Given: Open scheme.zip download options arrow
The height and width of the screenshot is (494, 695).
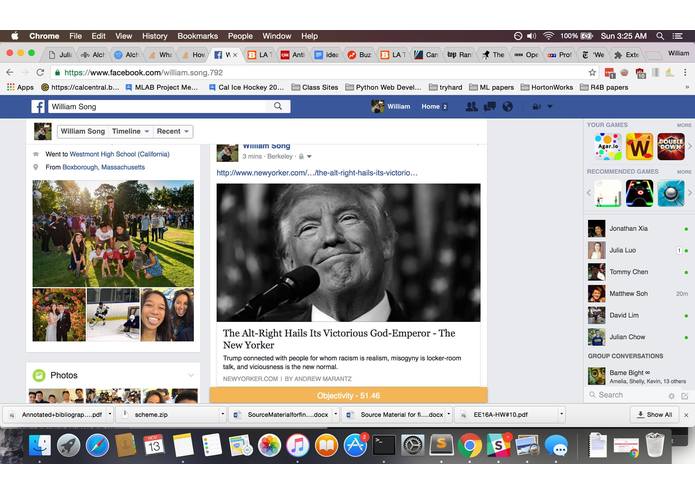Looking at the screenshot, I should click(x=223, y=414).
